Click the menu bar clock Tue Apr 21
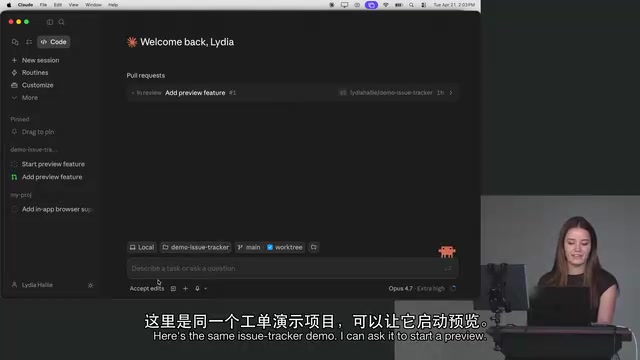The height and width of the screenshot is (360, 640). coord(454,5)
